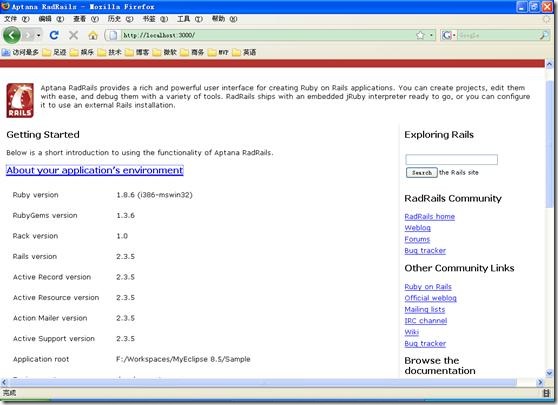This screenshot has height=405, width=558.
Task: Open the 英语 bookmarks folder
Action: pos(244,52)
